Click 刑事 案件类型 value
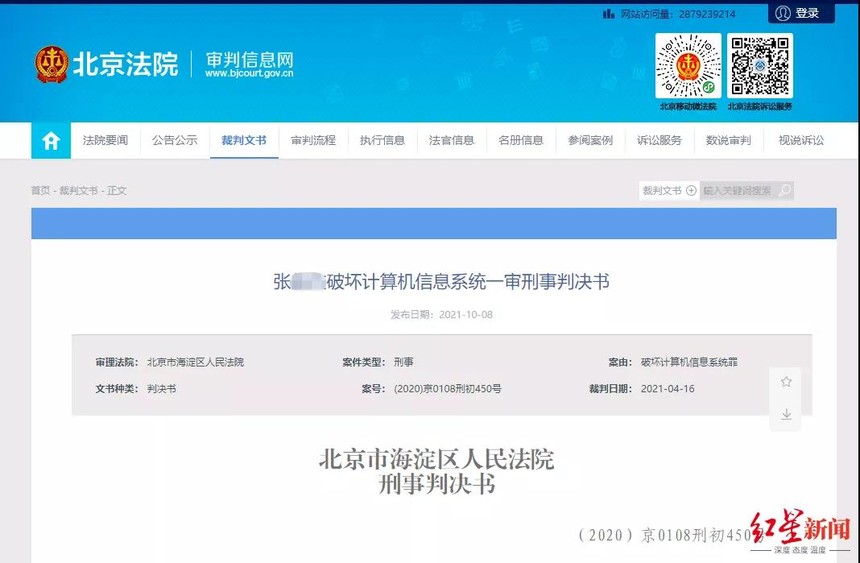 click(404, 362)
